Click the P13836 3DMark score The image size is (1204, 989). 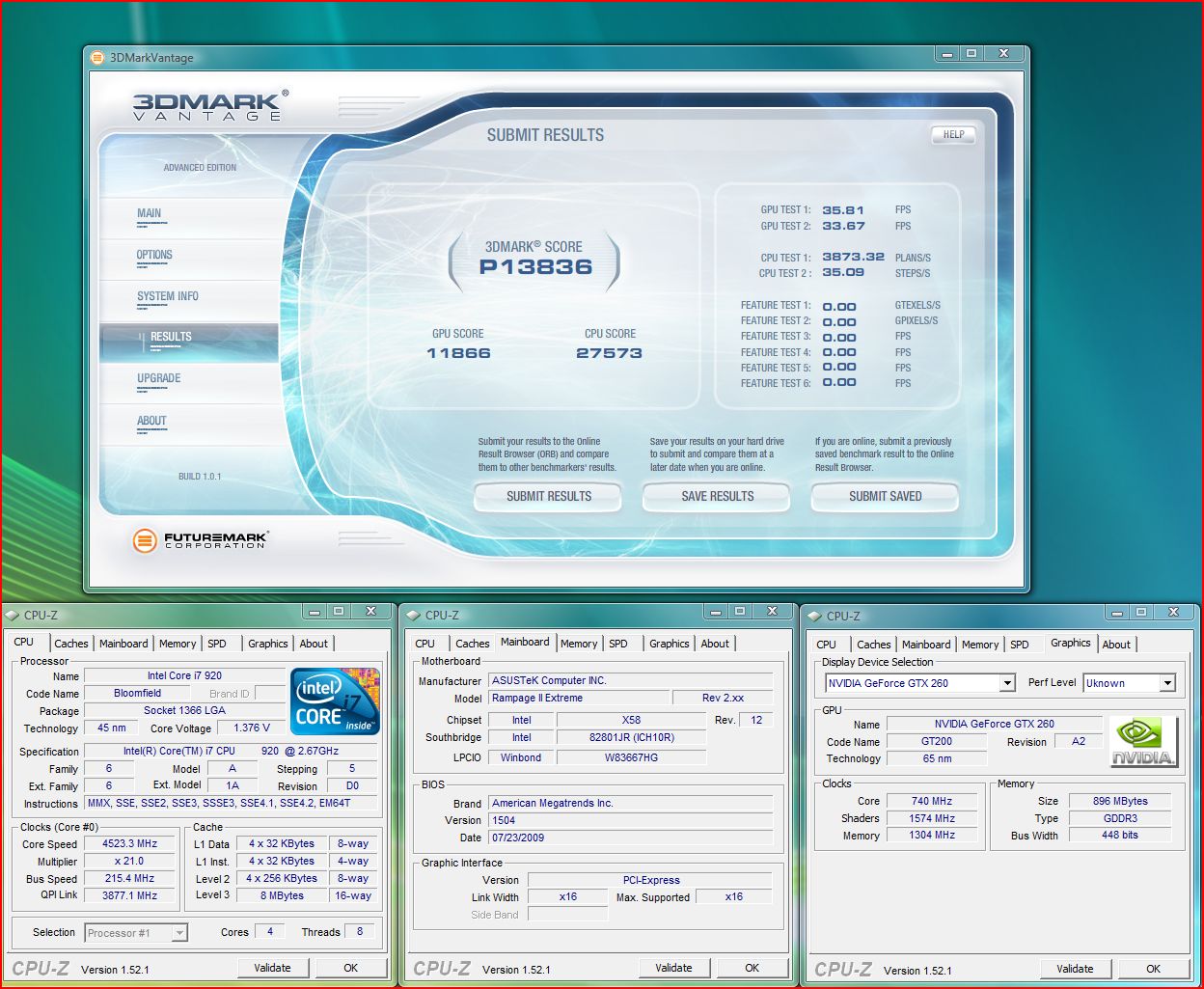click(x=535, y=267)
